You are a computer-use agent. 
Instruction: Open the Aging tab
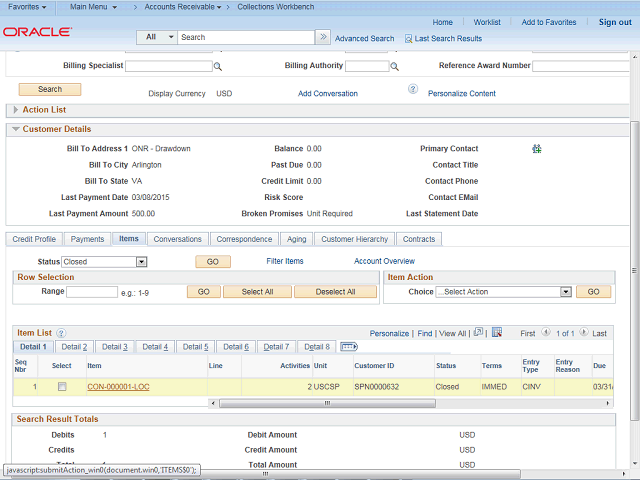click(x=297, y=239)
